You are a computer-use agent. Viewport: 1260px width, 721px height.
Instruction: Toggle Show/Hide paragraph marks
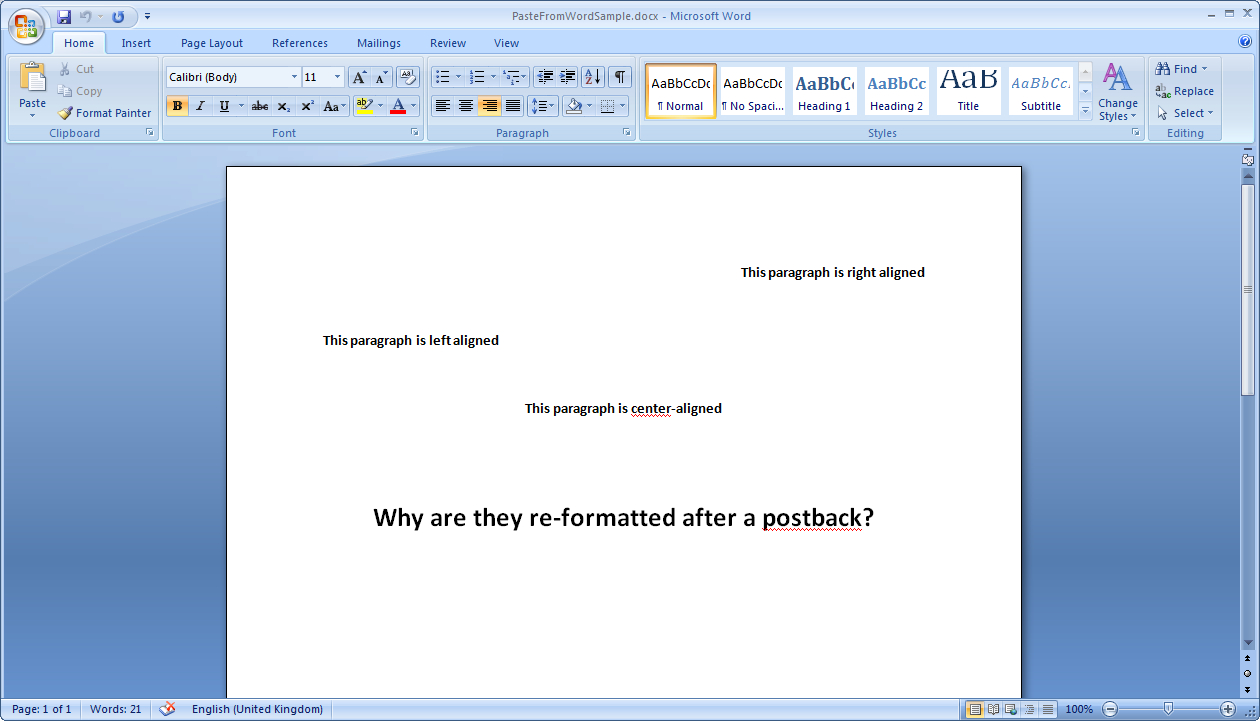[620, 77]
